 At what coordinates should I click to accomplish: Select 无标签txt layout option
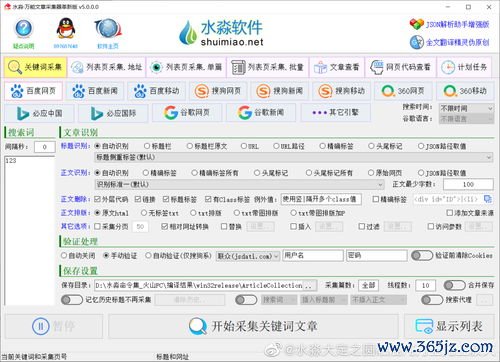(160, 213)
